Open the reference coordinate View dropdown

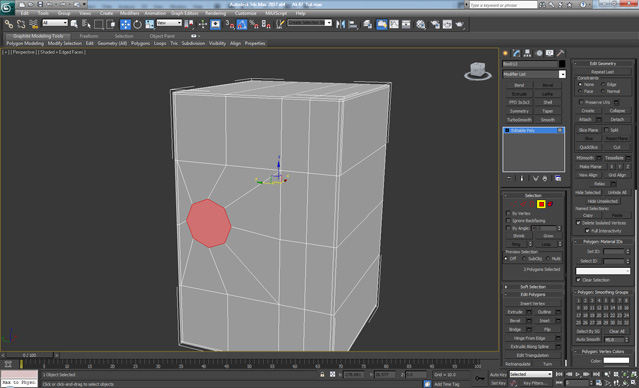(169, 23)
